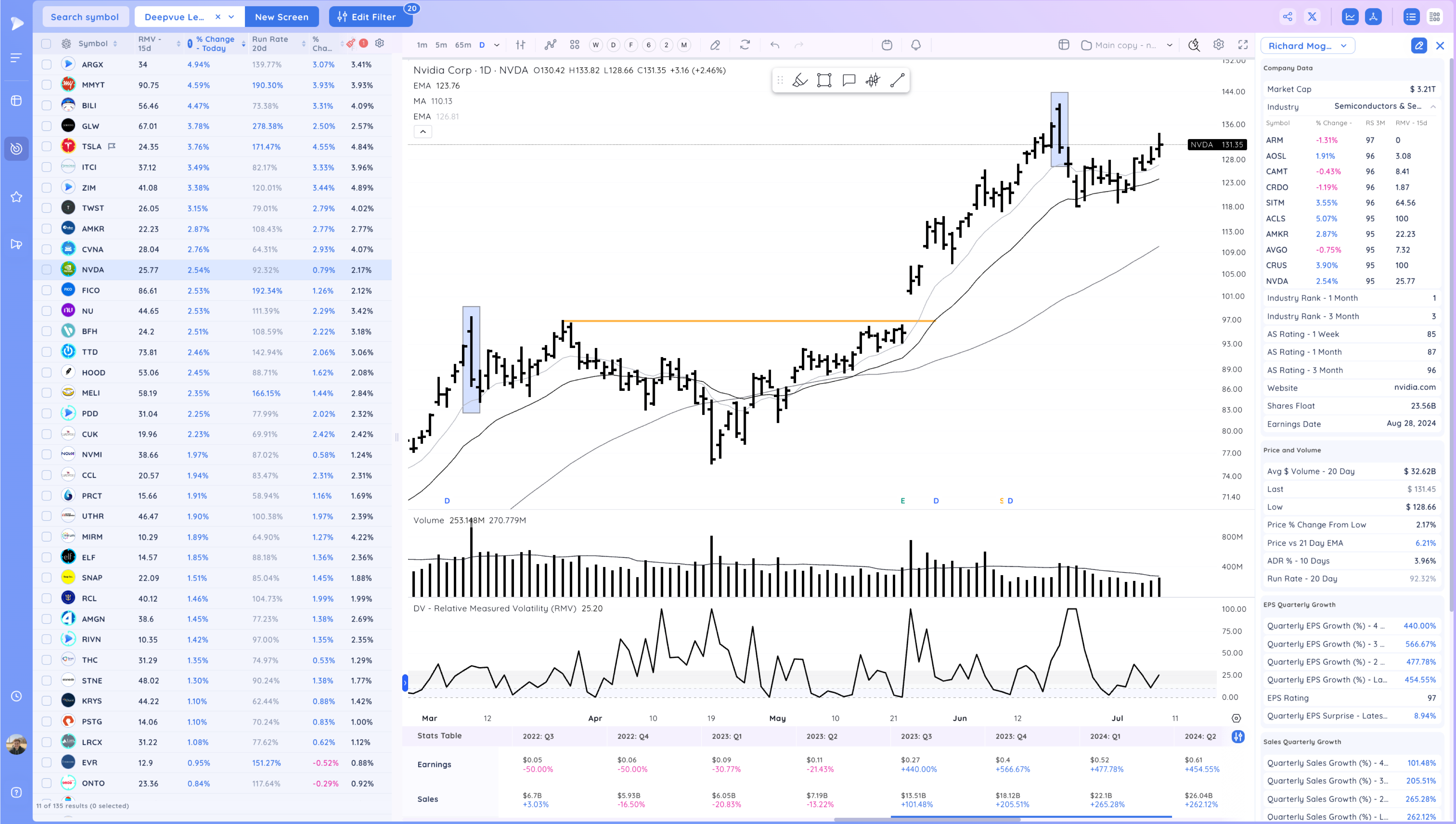Select the rectangle drawing tool
The image size is (1456, 824).
point(824,80)
